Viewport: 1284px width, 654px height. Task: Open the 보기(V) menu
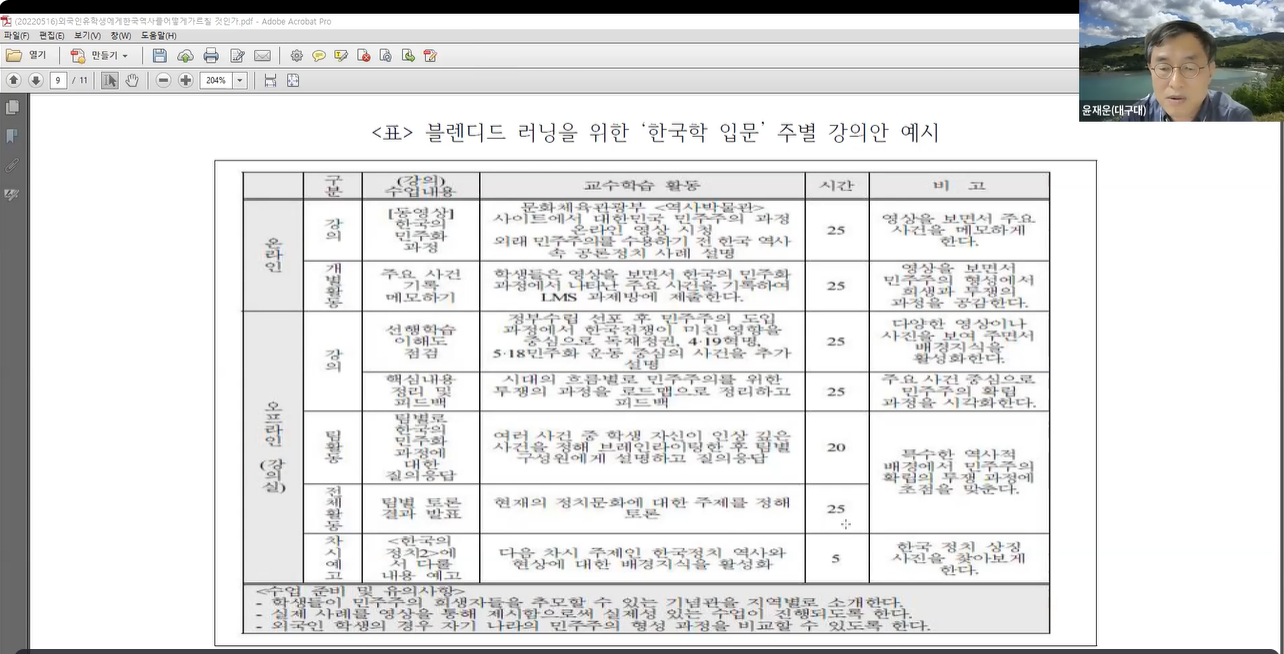pos(88,35)
